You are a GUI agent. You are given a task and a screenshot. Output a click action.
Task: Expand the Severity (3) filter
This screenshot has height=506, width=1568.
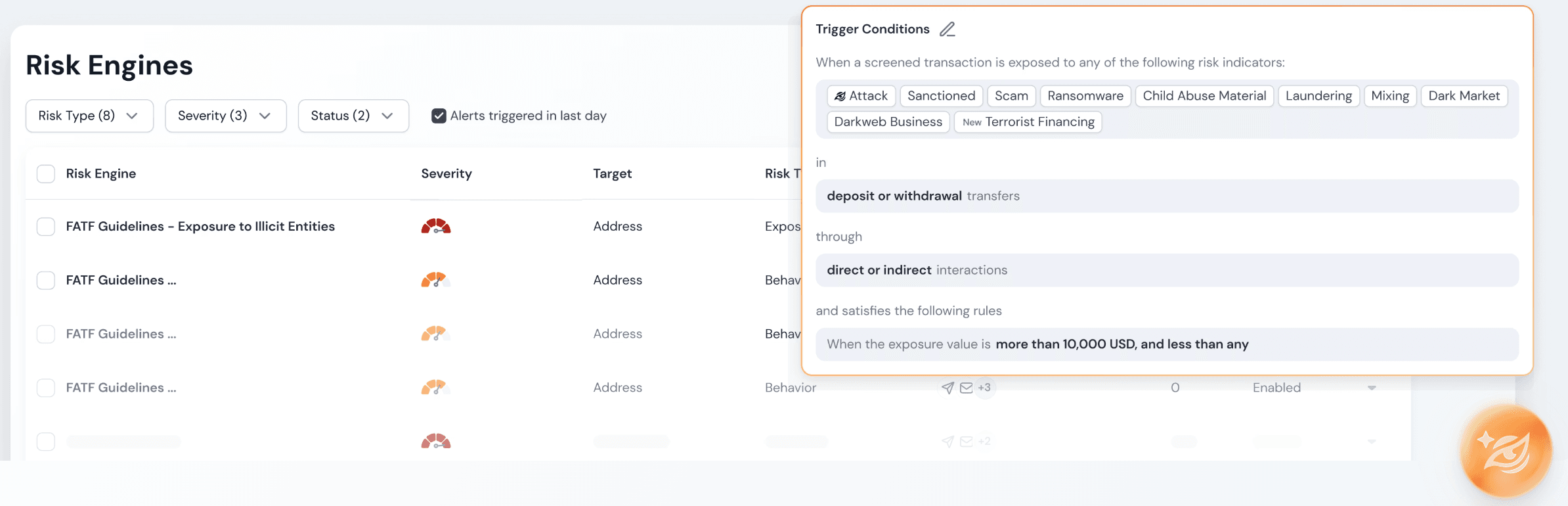[x=226, y=116]
